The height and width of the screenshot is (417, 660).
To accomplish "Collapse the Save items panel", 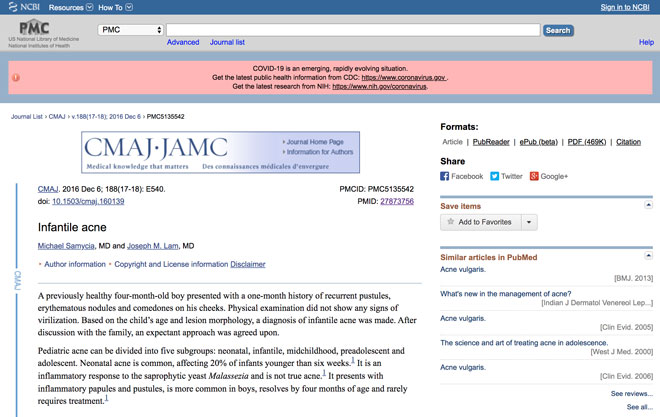I will coord(649,205).
